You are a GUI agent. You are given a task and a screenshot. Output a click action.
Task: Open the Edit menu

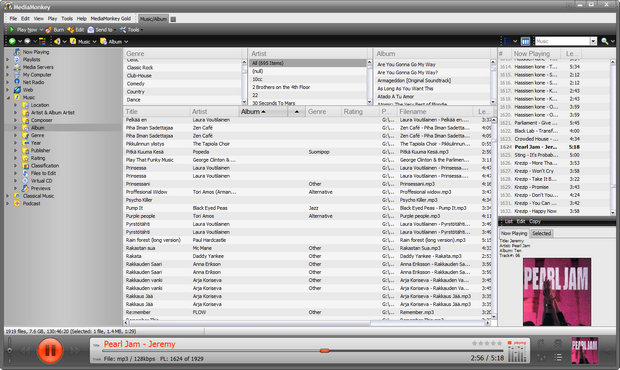click(x=25, y=19)
